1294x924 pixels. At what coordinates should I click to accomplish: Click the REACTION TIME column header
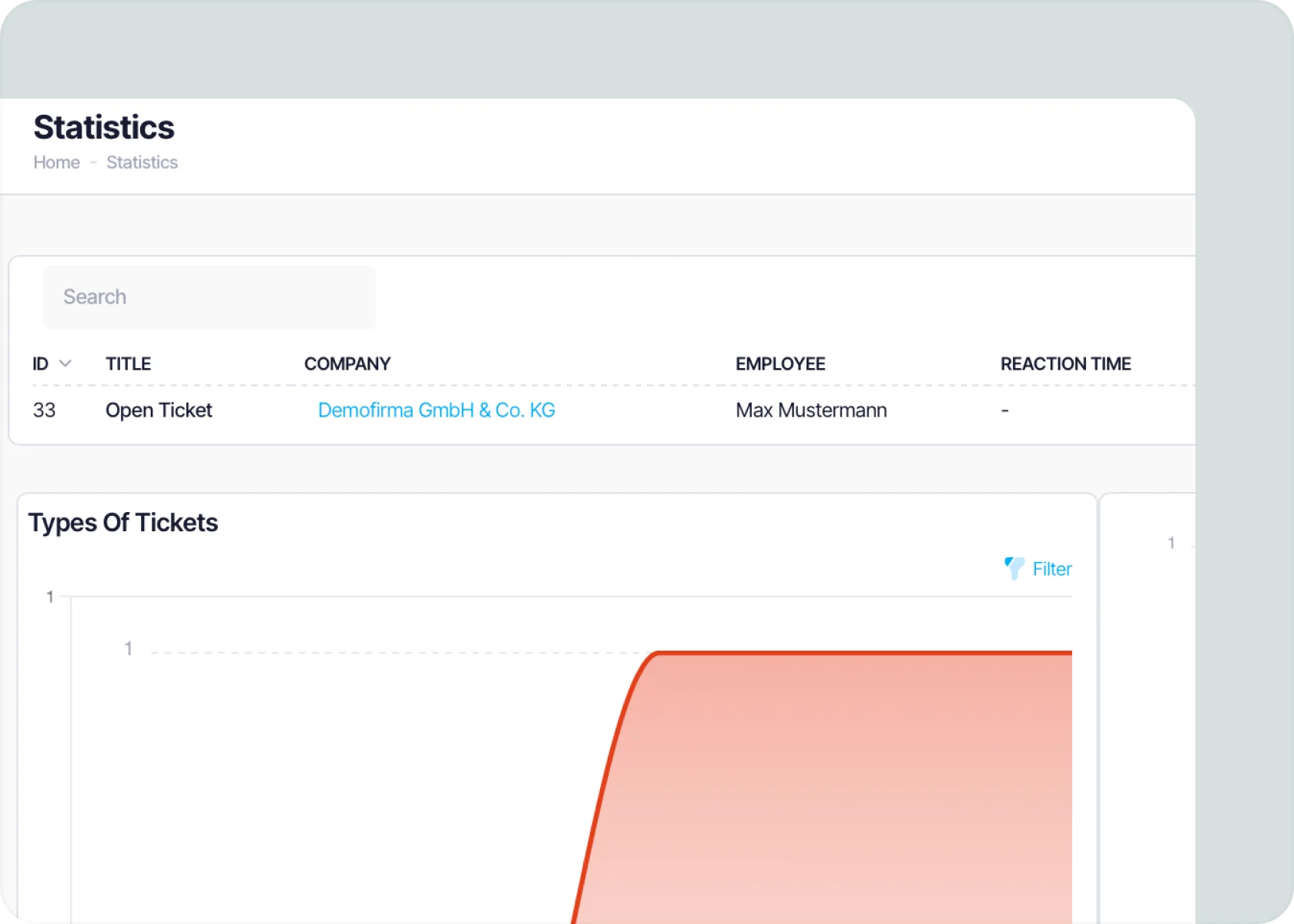pyautogui.click(x=1065, y=363)
